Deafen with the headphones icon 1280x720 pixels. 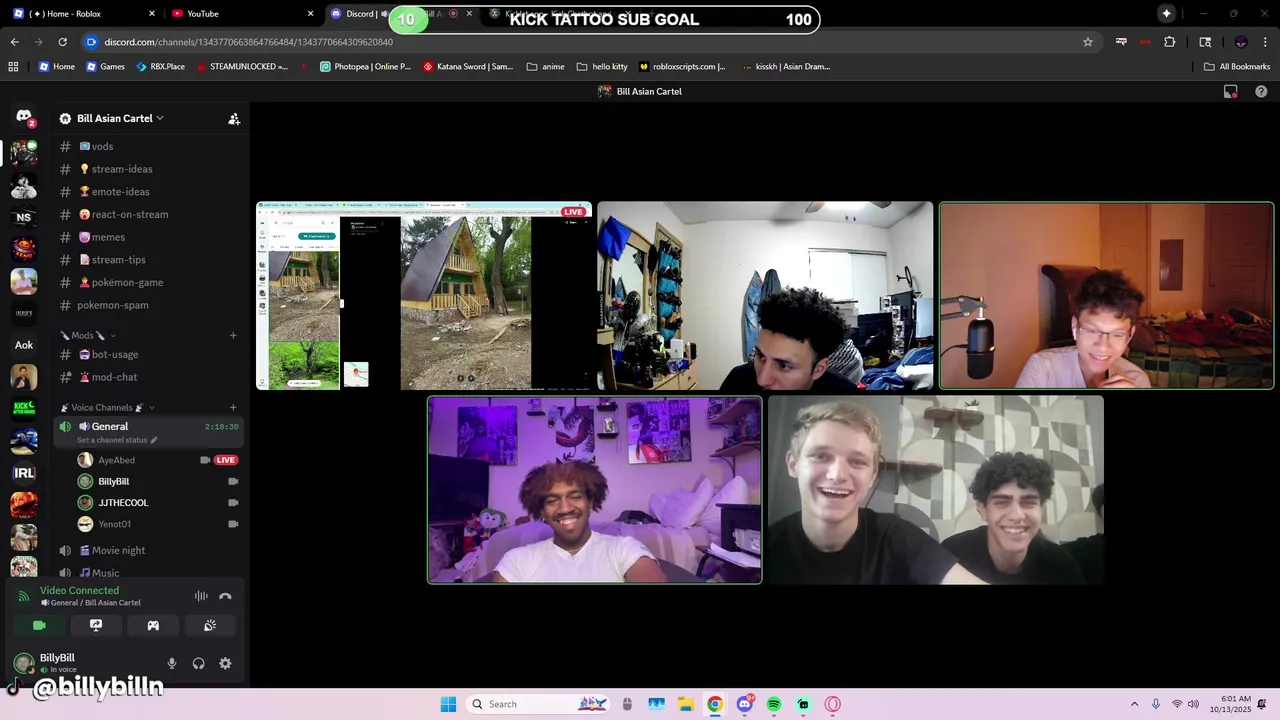click(198, 663)
